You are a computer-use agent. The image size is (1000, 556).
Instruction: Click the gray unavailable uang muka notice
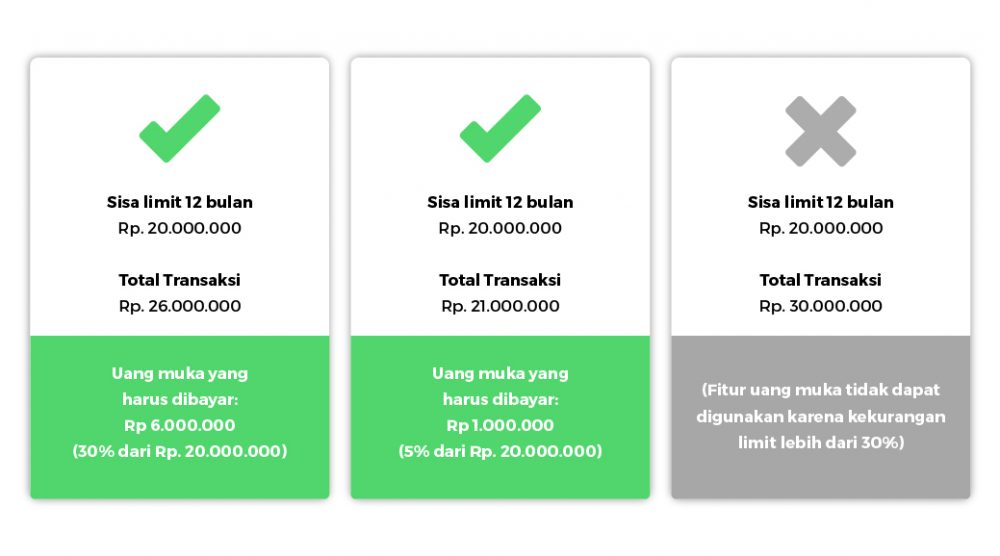pyautogui.click(x=820, y=416)
